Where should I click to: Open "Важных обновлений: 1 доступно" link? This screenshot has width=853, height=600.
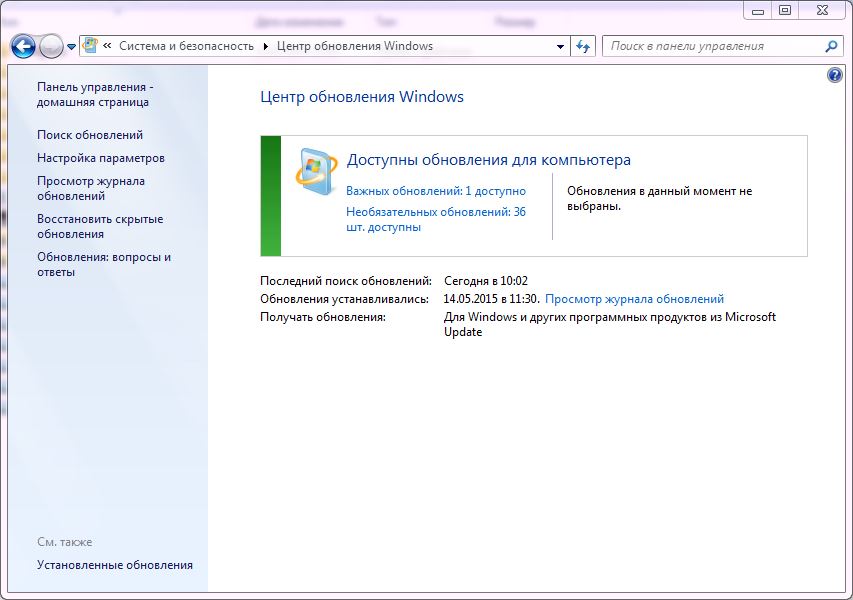tap(435, 190)
